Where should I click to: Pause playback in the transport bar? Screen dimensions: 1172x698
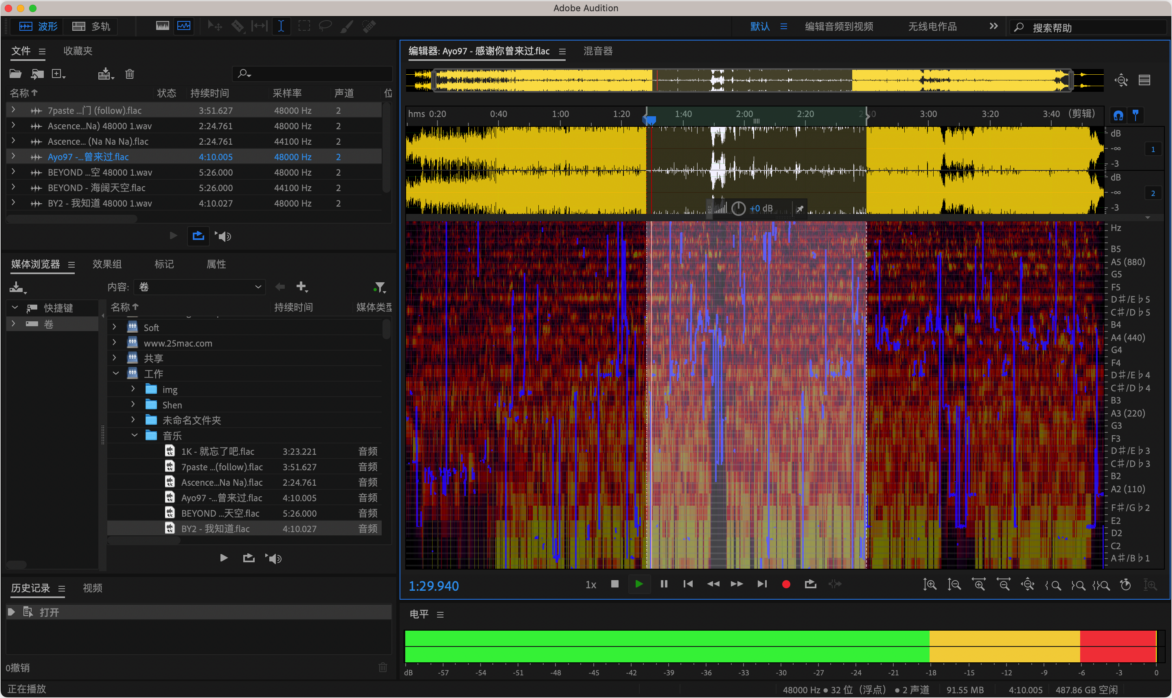click(664, 584)
